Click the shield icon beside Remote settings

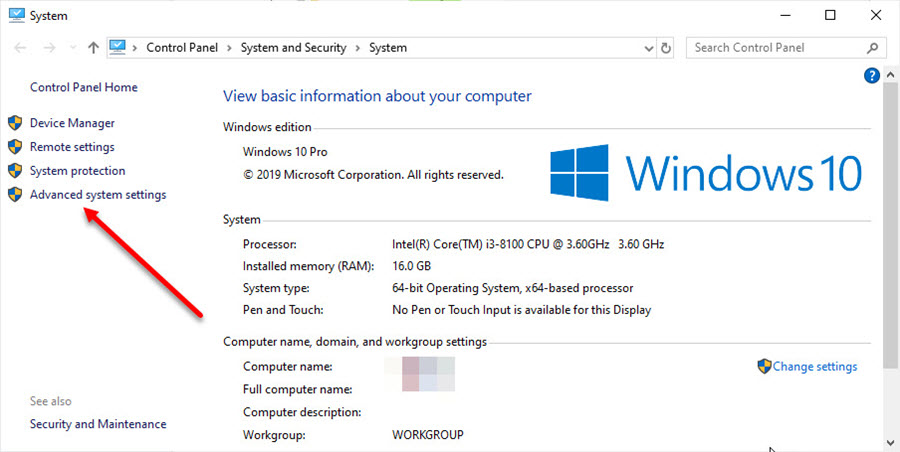[x=15, y=147]
